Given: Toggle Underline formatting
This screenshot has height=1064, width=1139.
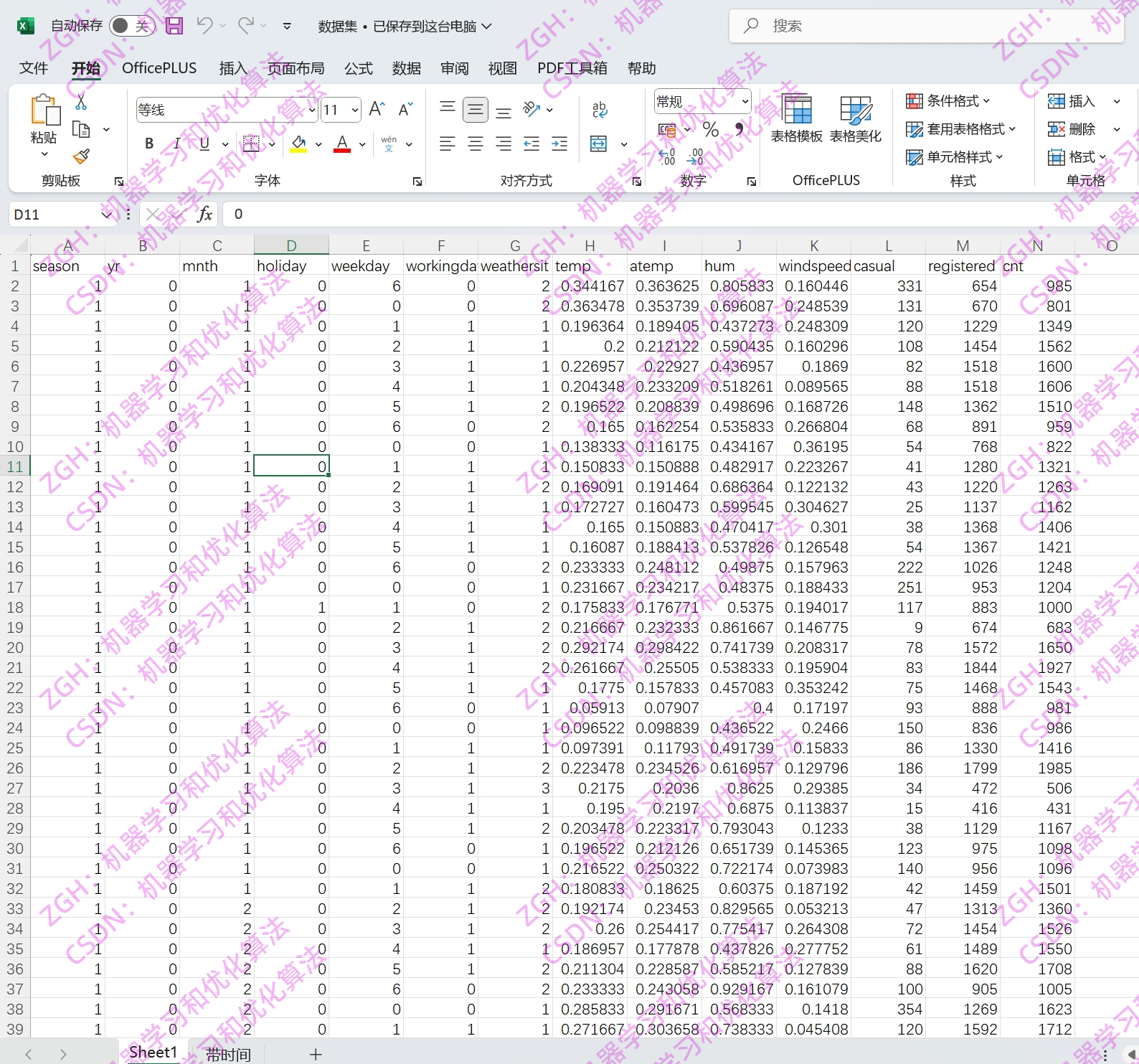Looking at the screenshot, I should click(x=204, y=143).
